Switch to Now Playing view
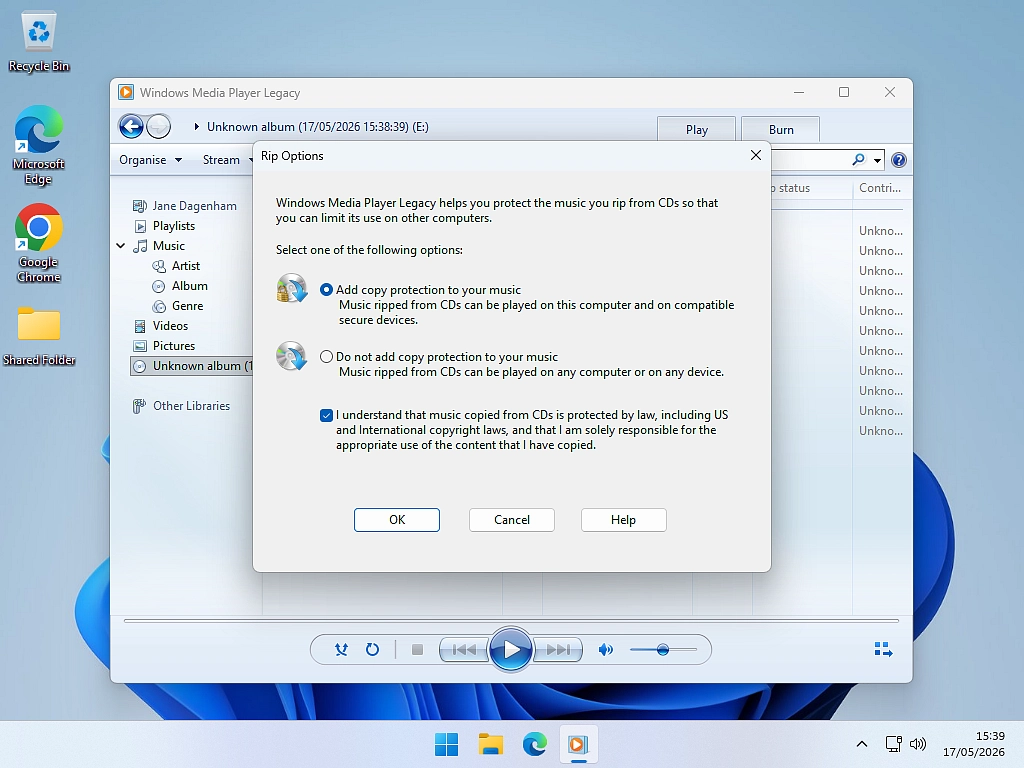The image size is (1024, 768). 883,649
